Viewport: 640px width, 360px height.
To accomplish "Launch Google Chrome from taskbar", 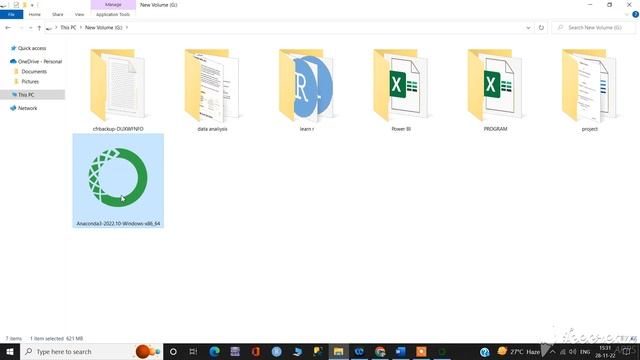I will pyautogui.click(x=380, y=351).
